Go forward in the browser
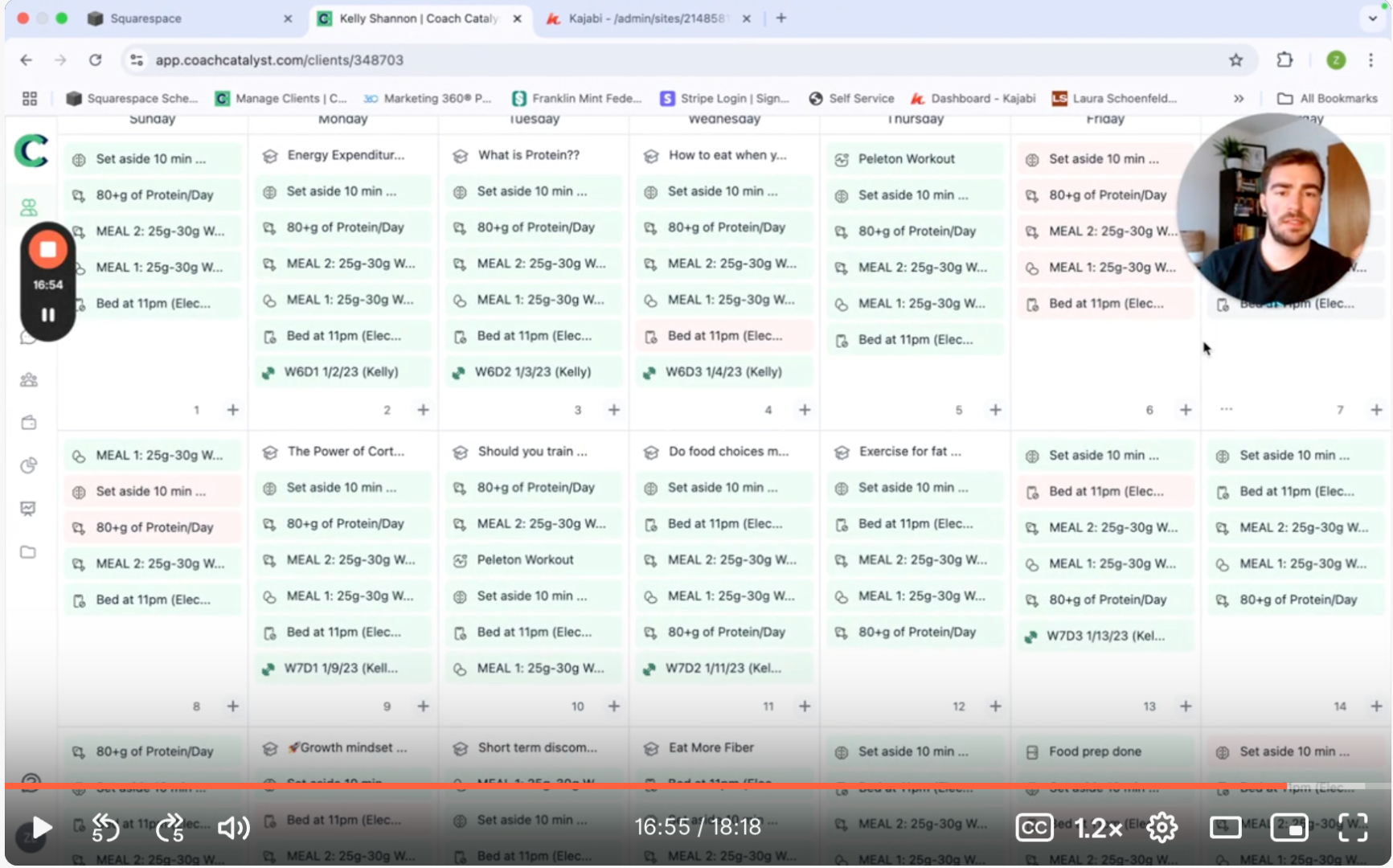Screen dimensions: 1393x868 coord(60,60)
